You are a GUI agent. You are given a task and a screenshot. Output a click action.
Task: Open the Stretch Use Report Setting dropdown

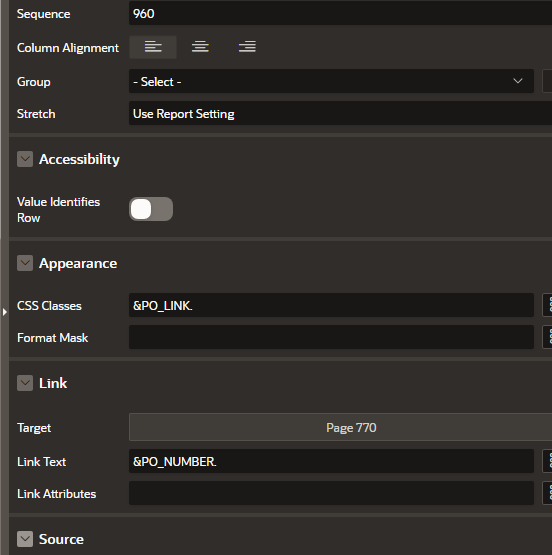[x=340, y=113]
